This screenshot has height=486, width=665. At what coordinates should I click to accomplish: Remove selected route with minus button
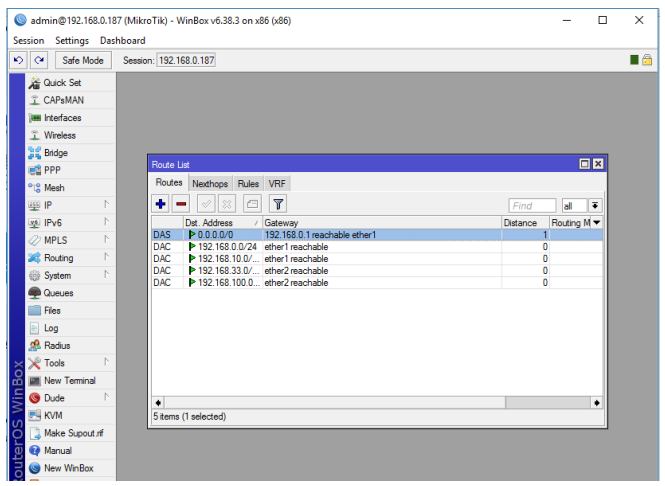pos(181,204)
